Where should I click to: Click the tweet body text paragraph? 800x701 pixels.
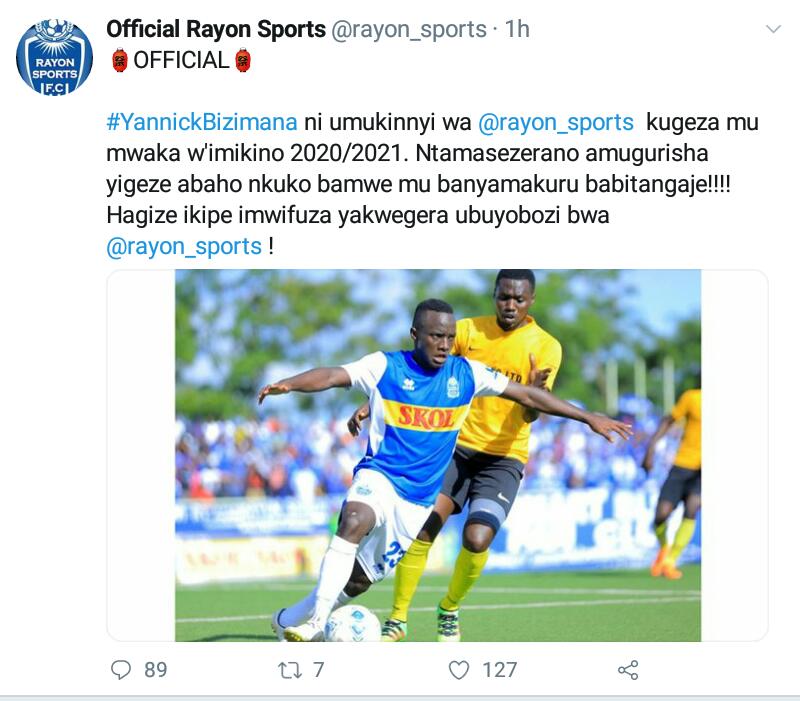433,184
